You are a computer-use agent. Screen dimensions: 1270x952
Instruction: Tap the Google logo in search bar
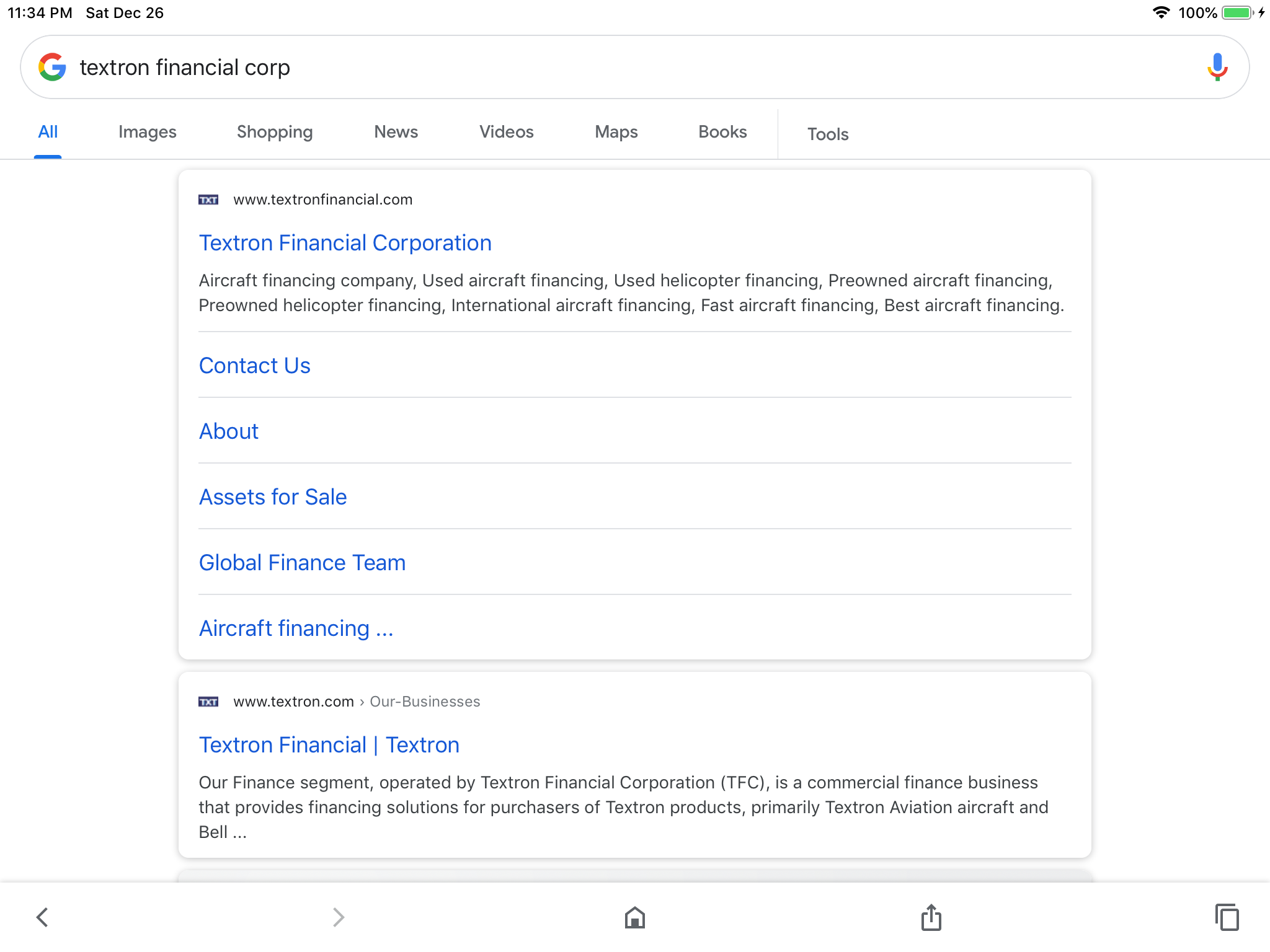tap(52, 67)
